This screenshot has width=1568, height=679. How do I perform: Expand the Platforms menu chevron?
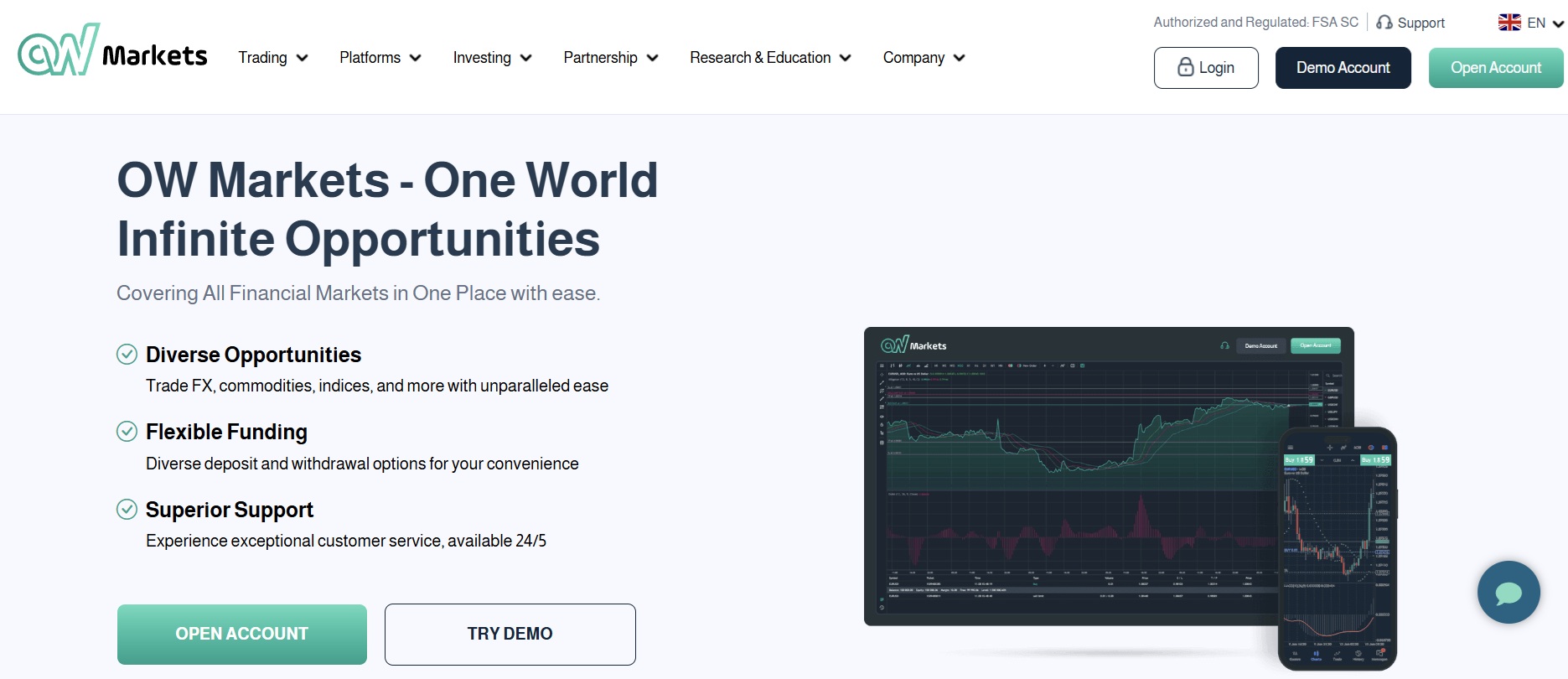pos(415,58)
